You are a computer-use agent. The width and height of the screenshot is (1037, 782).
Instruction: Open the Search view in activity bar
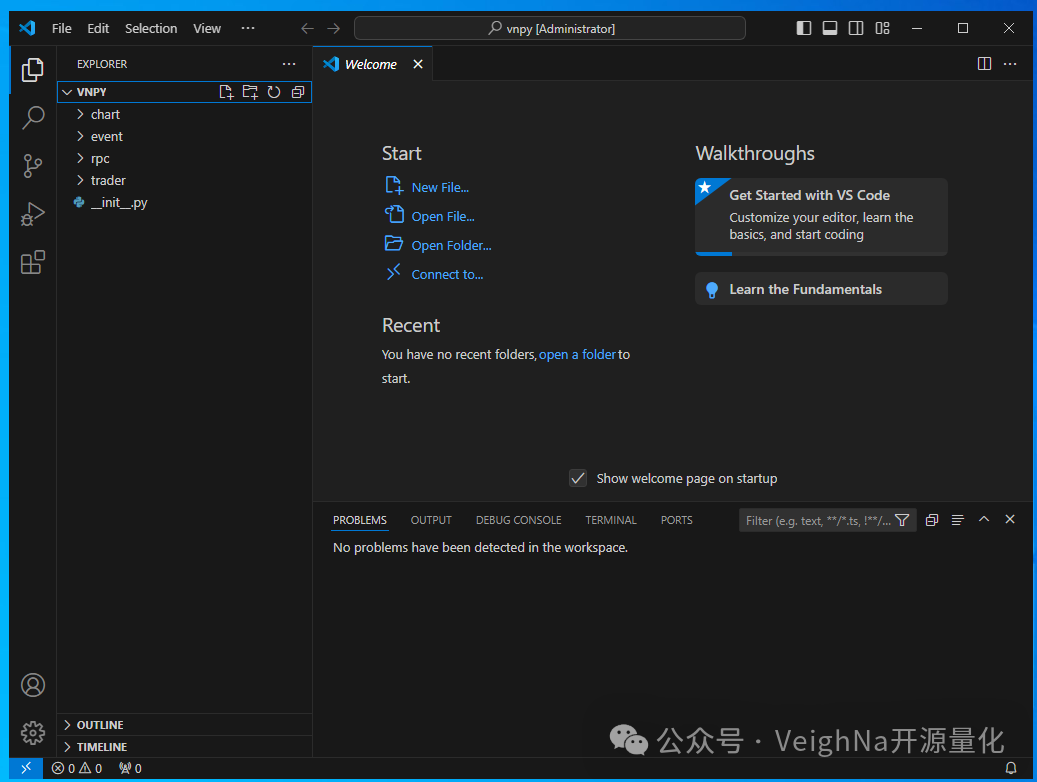(33, 118)
